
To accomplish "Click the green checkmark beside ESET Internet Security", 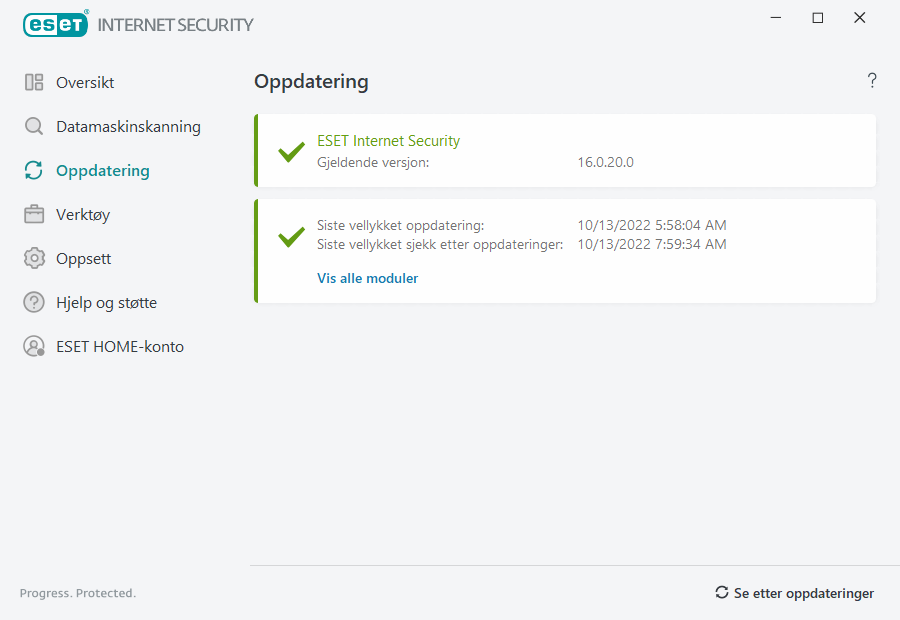I will [291, 152].
